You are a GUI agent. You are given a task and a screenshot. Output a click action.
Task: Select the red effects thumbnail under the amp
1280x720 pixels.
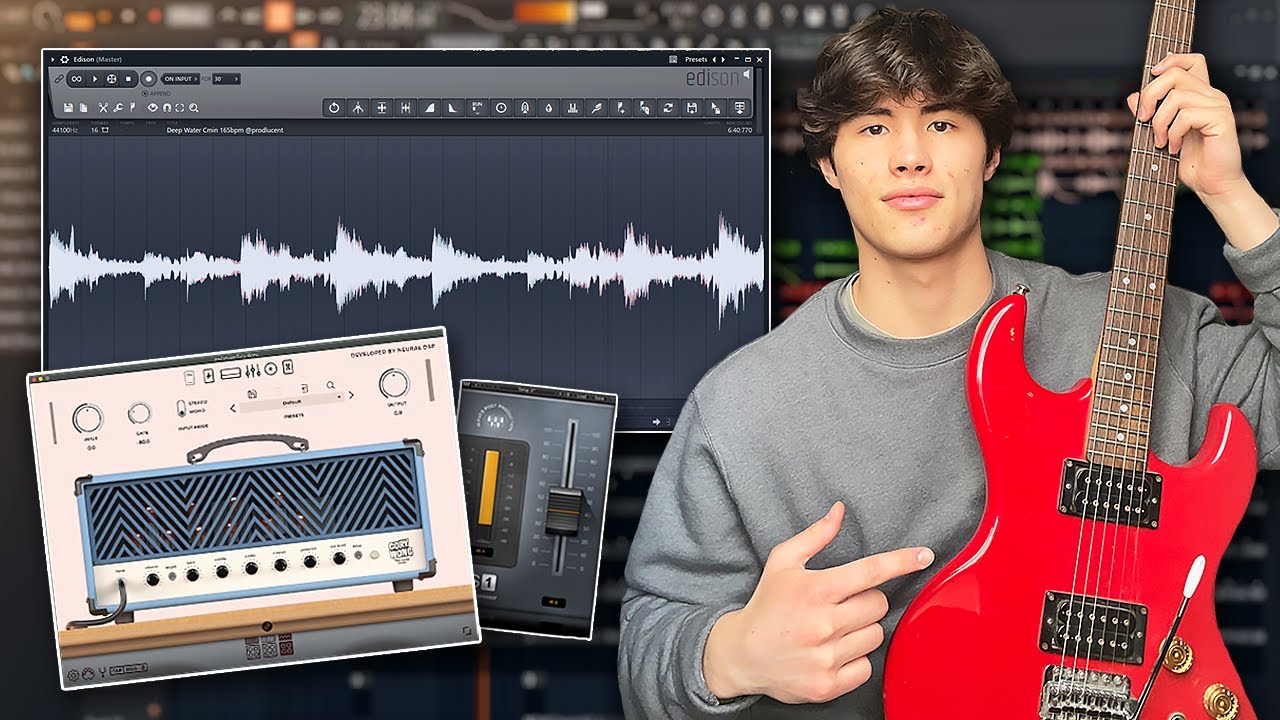coord(287,646)
